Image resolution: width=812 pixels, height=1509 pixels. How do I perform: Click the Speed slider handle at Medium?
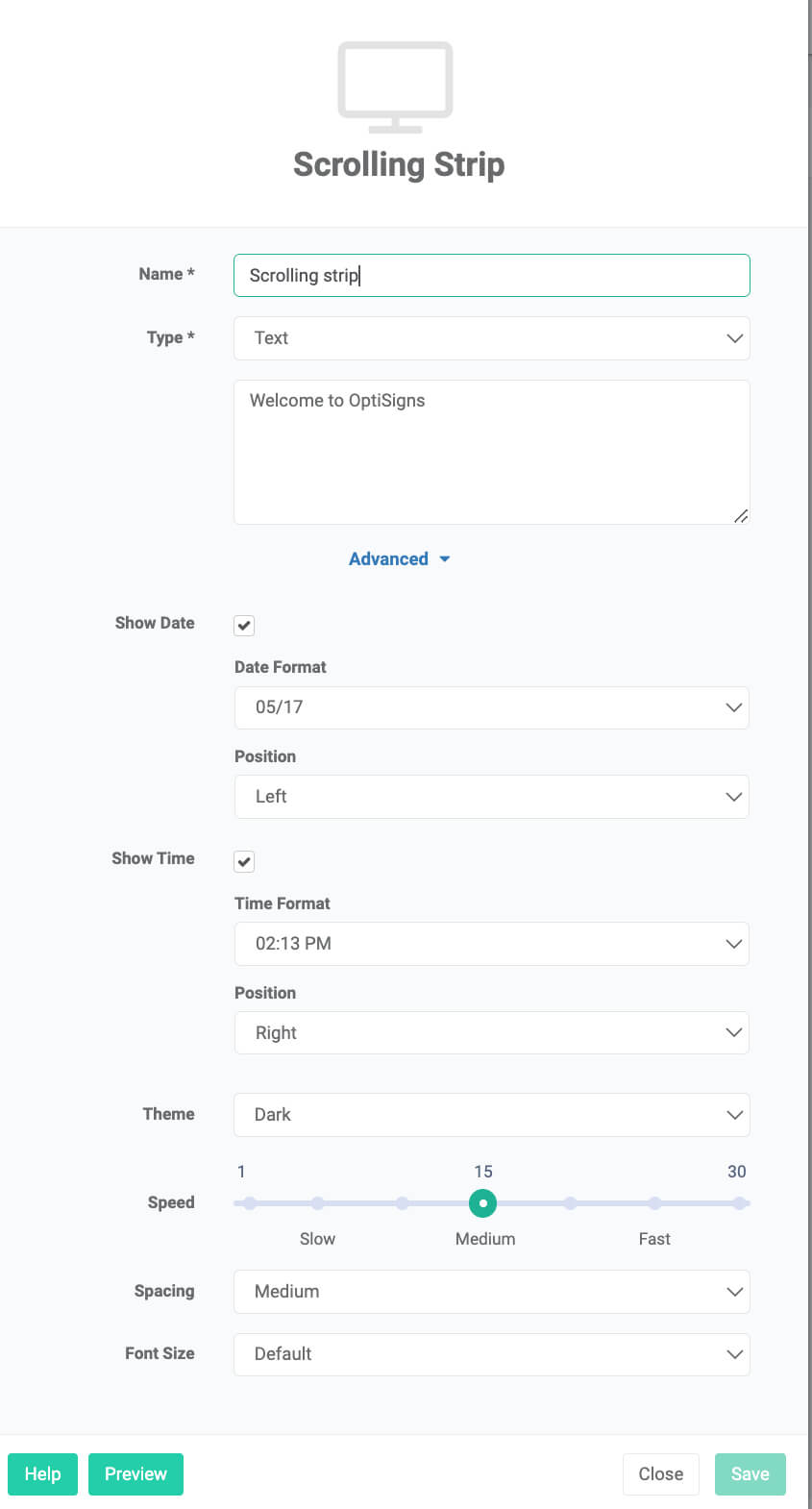pos(482,1203)
